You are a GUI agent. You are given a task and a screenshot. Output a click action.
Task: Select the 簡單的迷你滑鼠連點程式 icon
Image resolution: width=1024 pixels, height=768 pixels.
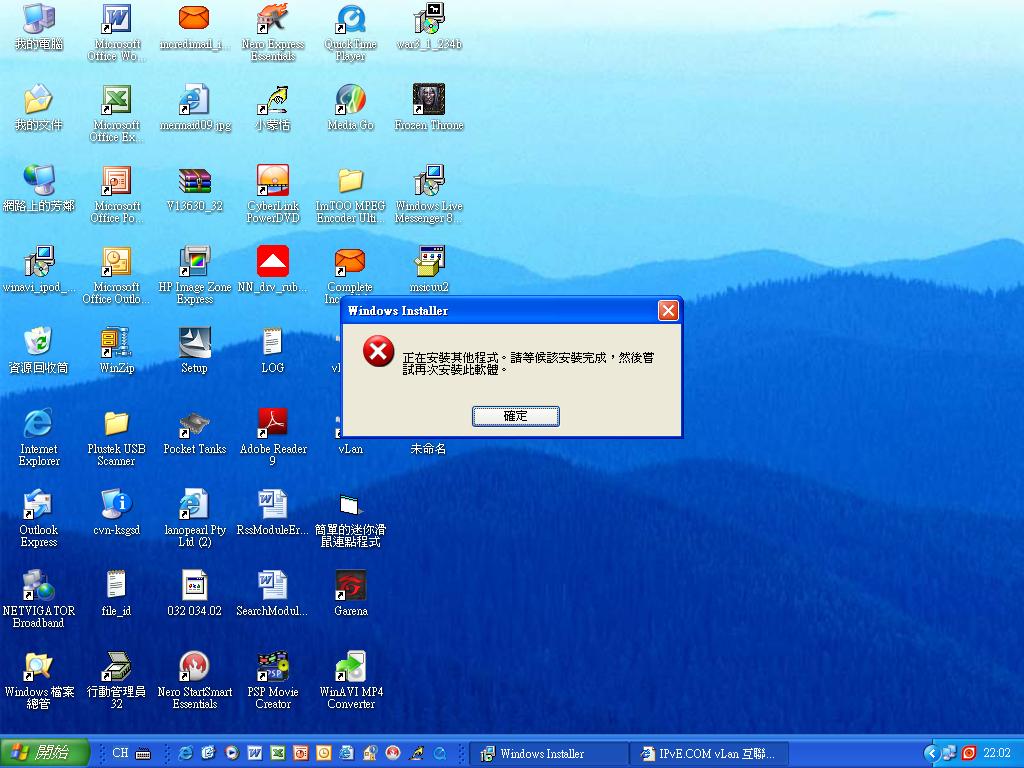(351, 519)
